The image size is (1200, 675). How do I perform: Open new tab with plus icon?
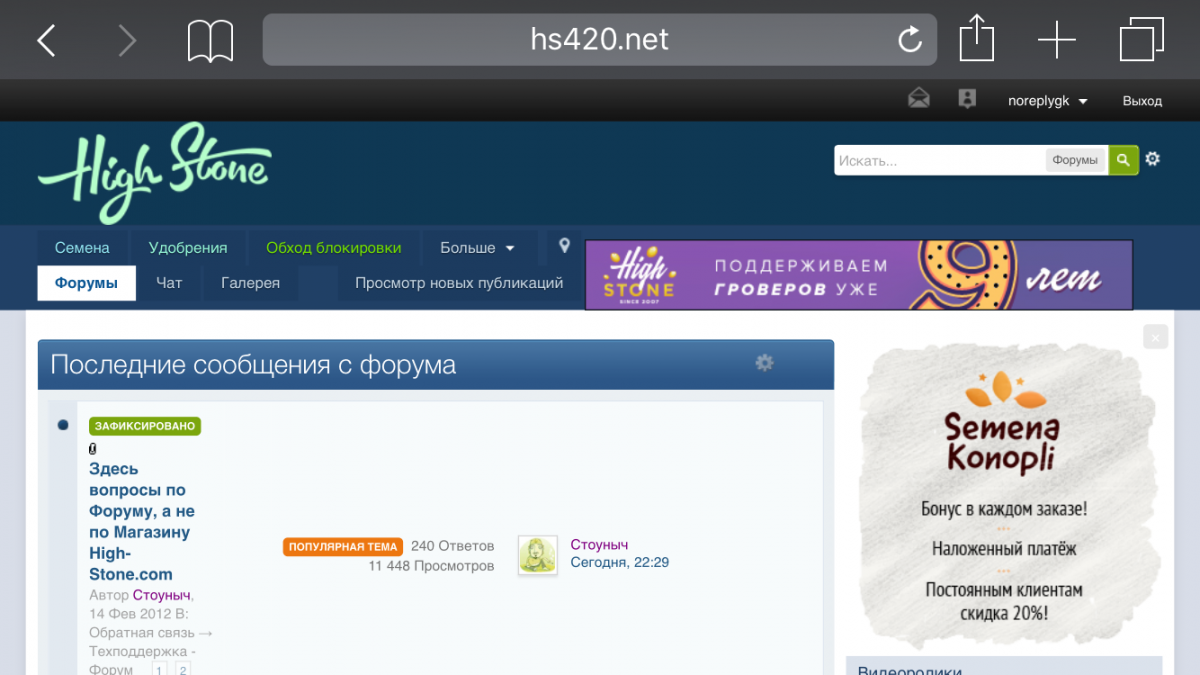tap(1056, 40)
